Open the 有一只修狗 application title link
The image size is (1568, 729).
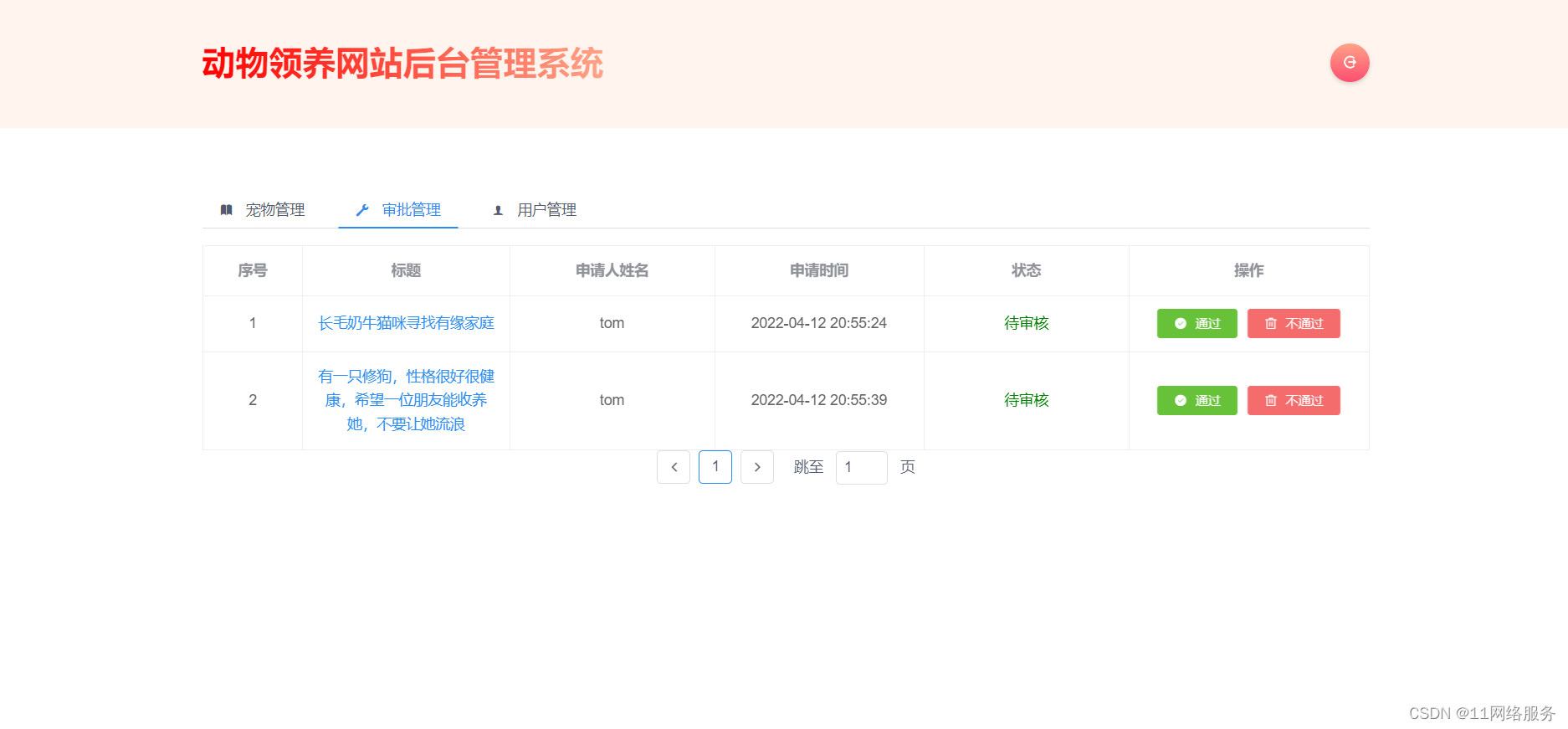coord(406,400)
